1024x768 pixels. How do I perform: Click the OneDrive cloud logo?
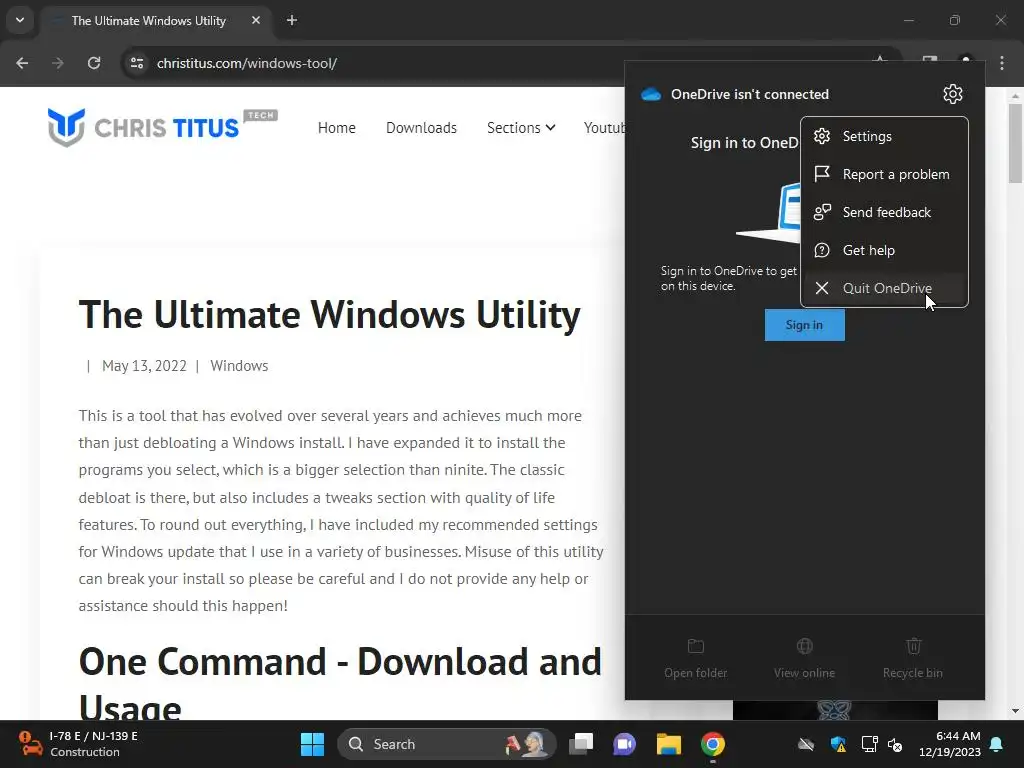pyautogui.click(x=650, y=94)
